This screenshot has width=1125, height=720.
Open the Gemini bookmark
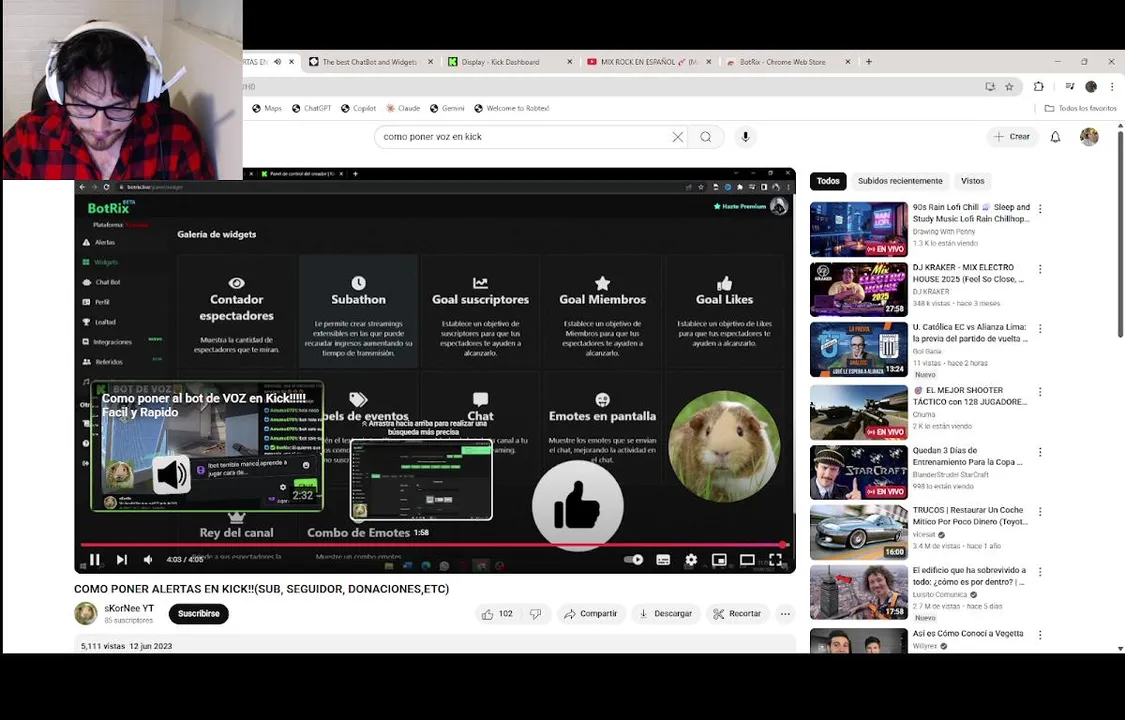click(447, 108)
